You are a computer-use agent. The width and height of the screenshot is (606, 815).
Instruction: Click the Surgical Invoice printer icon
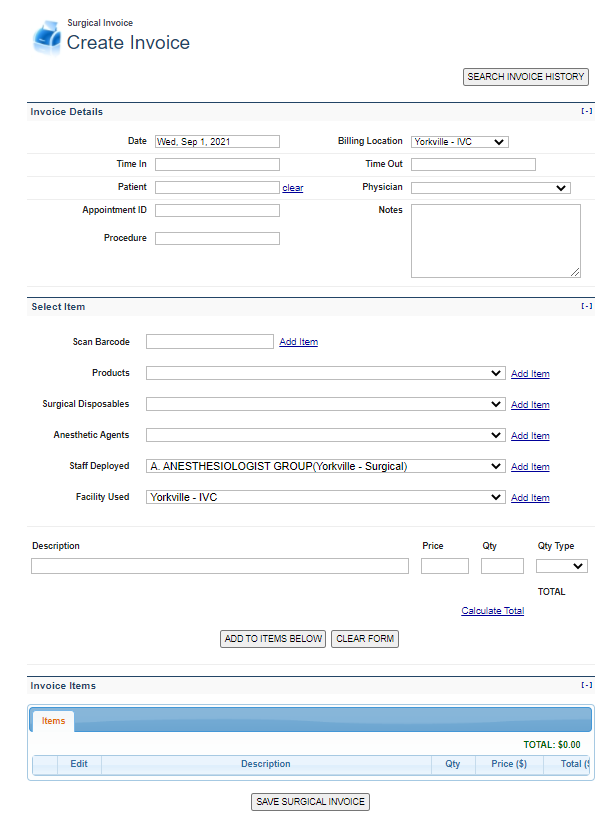(47, 36)
